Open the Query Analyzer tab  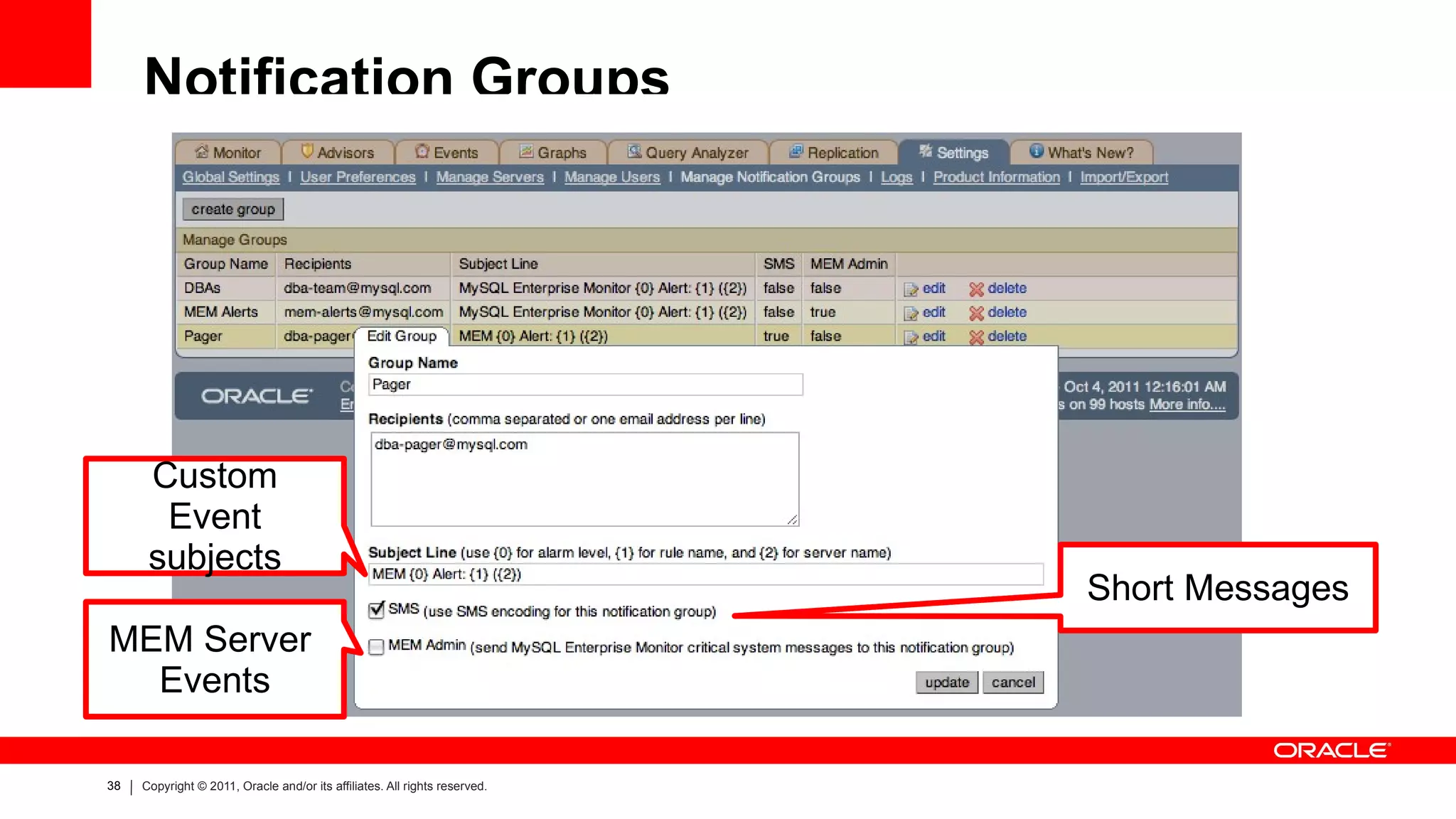tap(687, 152)
